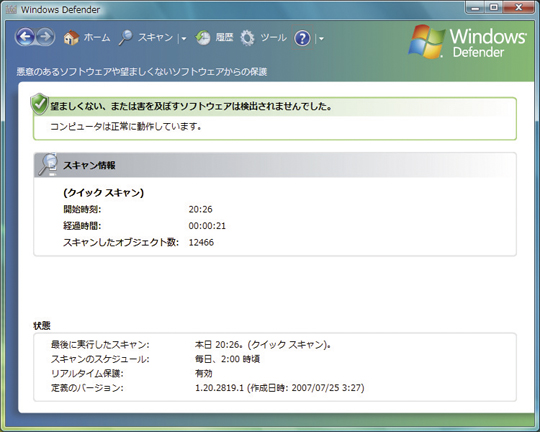Screen dimensions: 540x432
Task: Click the malicious software protection subtitle text
Action: point(142,72)
